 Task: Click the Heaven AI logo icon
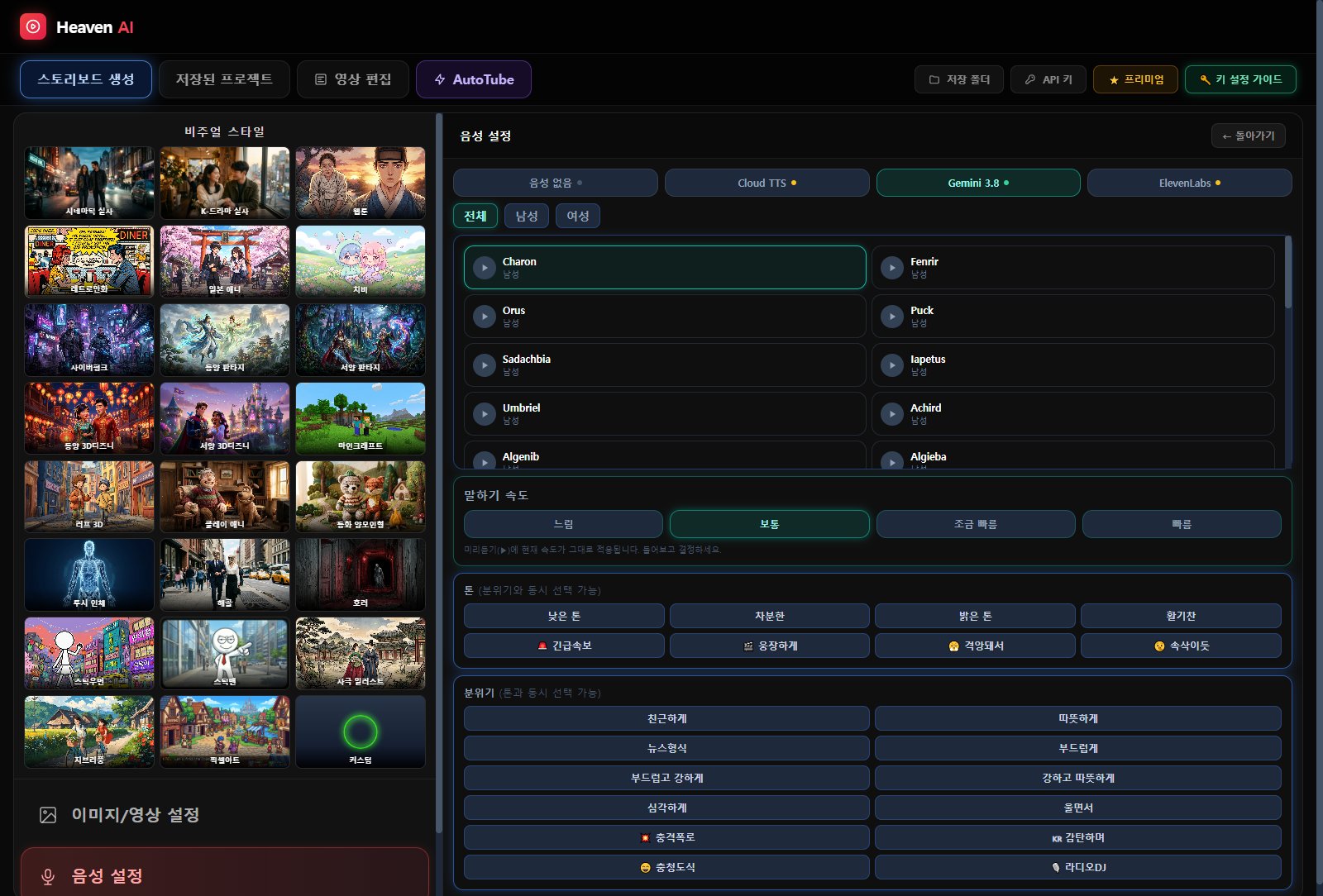click(x=33, y=26)
